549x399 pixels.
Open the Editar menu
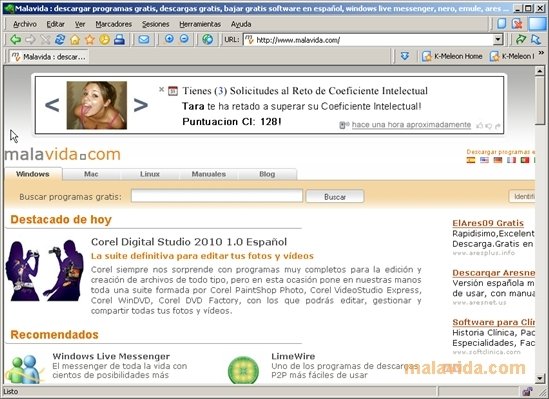55,24
